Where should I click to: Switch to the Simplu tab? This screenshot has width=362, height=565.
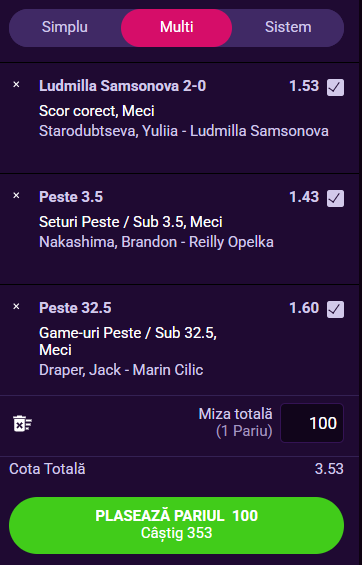pyautogui.click(x=65, y=27)
